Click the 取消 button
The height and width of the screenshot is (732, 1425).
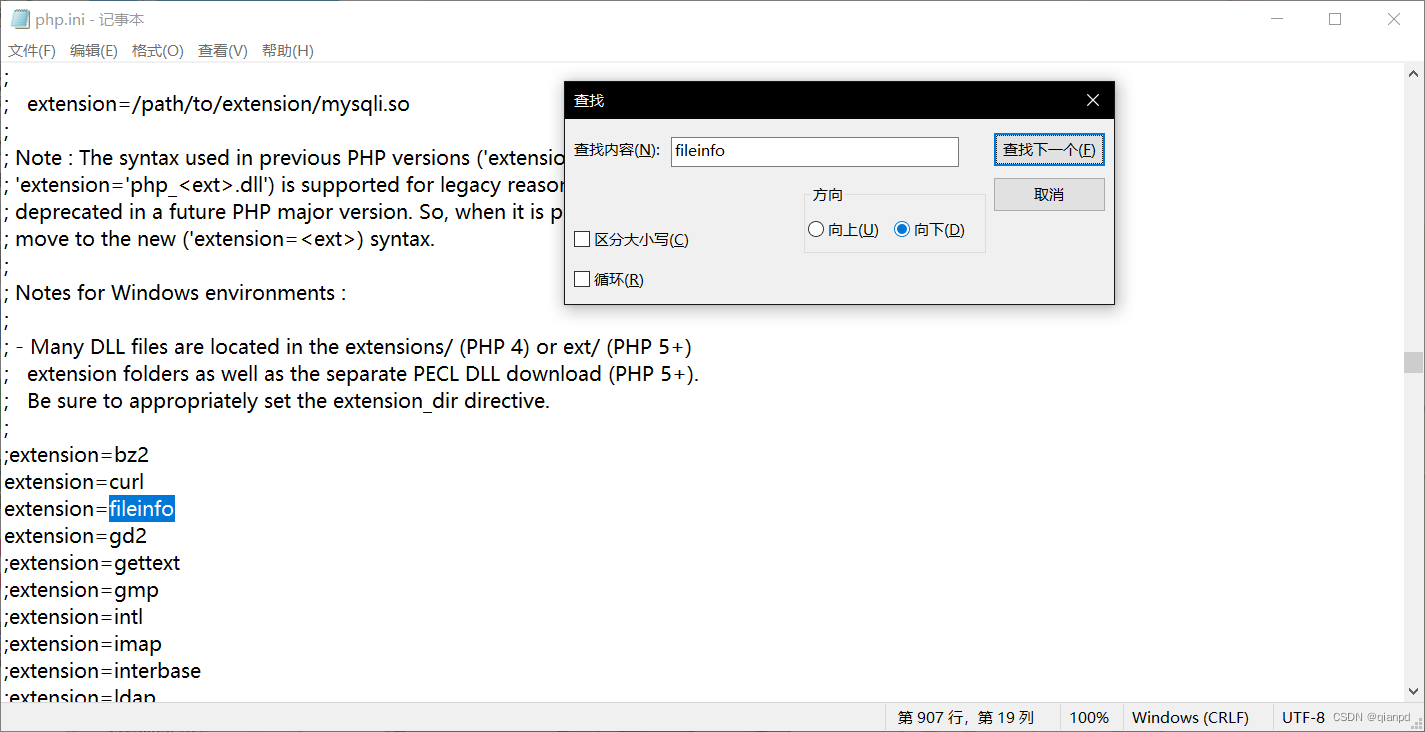click(1049, 194)
